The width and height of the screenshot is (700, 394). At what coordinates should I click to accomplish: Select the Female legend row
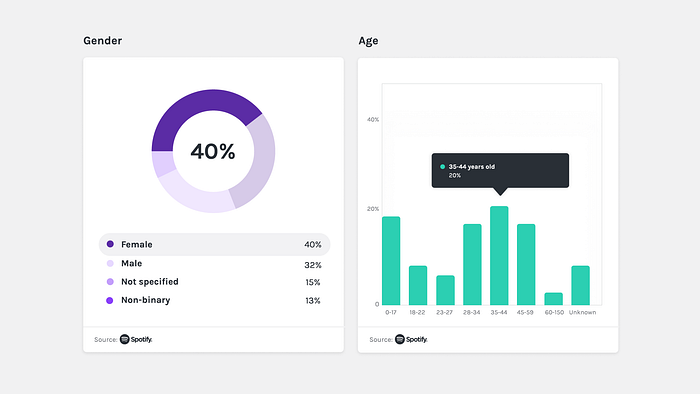[x=214, y=245]
